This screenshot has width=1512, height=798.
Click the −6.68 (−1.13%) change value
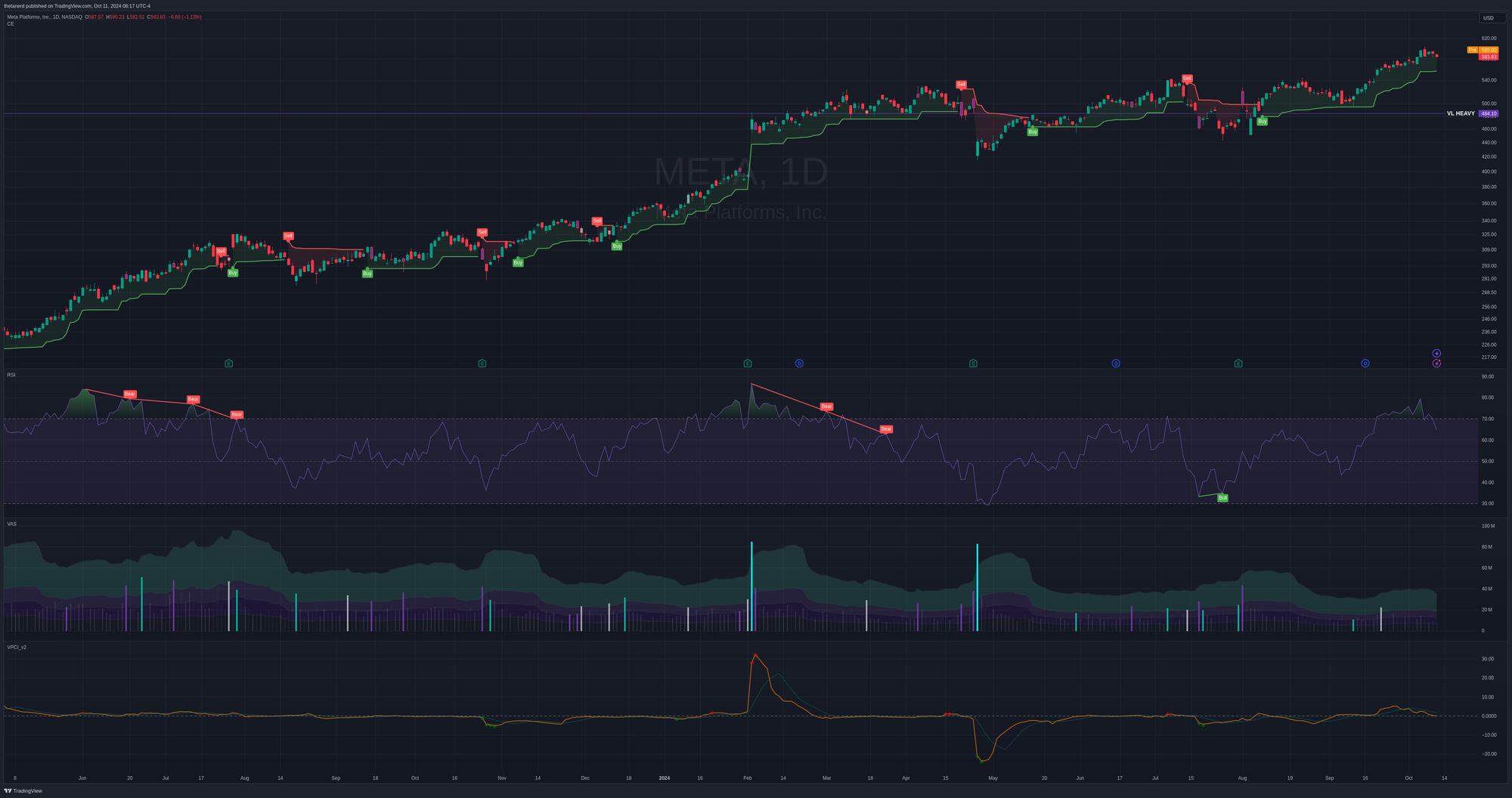click(x=184, y=17)
